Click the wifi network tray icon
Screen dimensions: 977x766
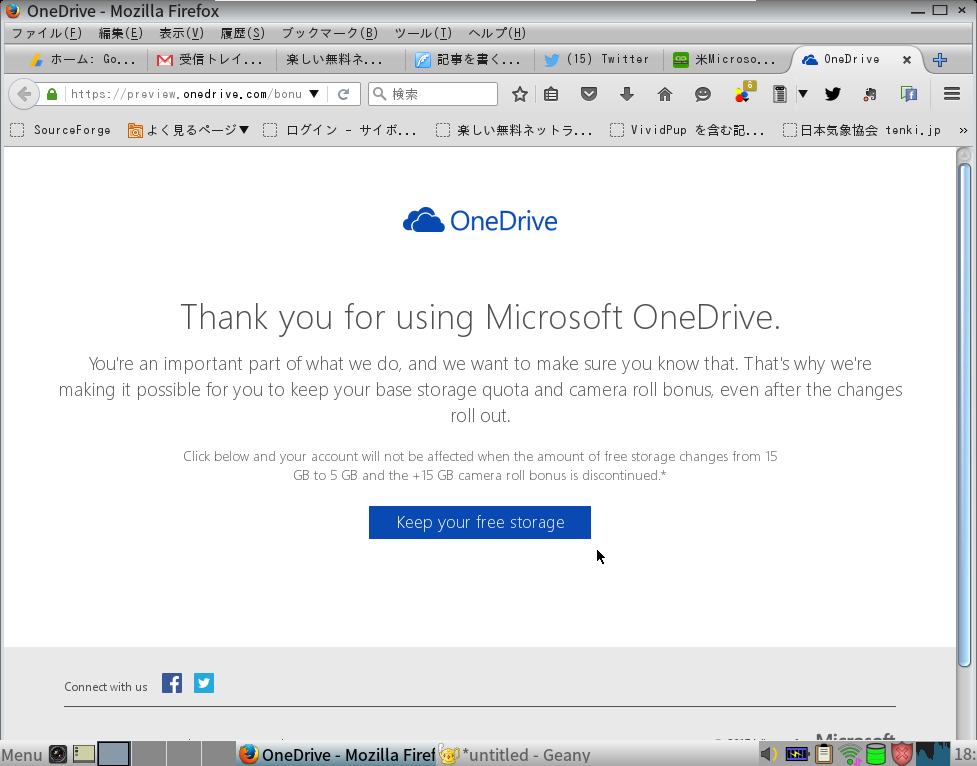[849, 755]
